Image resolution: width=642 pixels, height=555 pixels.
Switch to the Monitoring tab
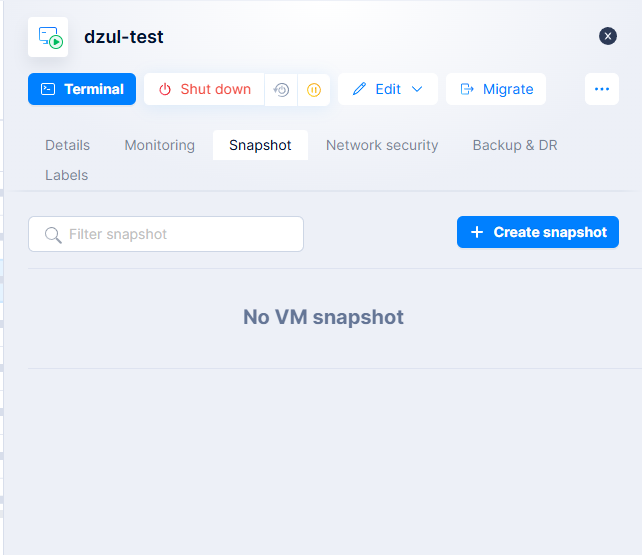click(159, 145)
